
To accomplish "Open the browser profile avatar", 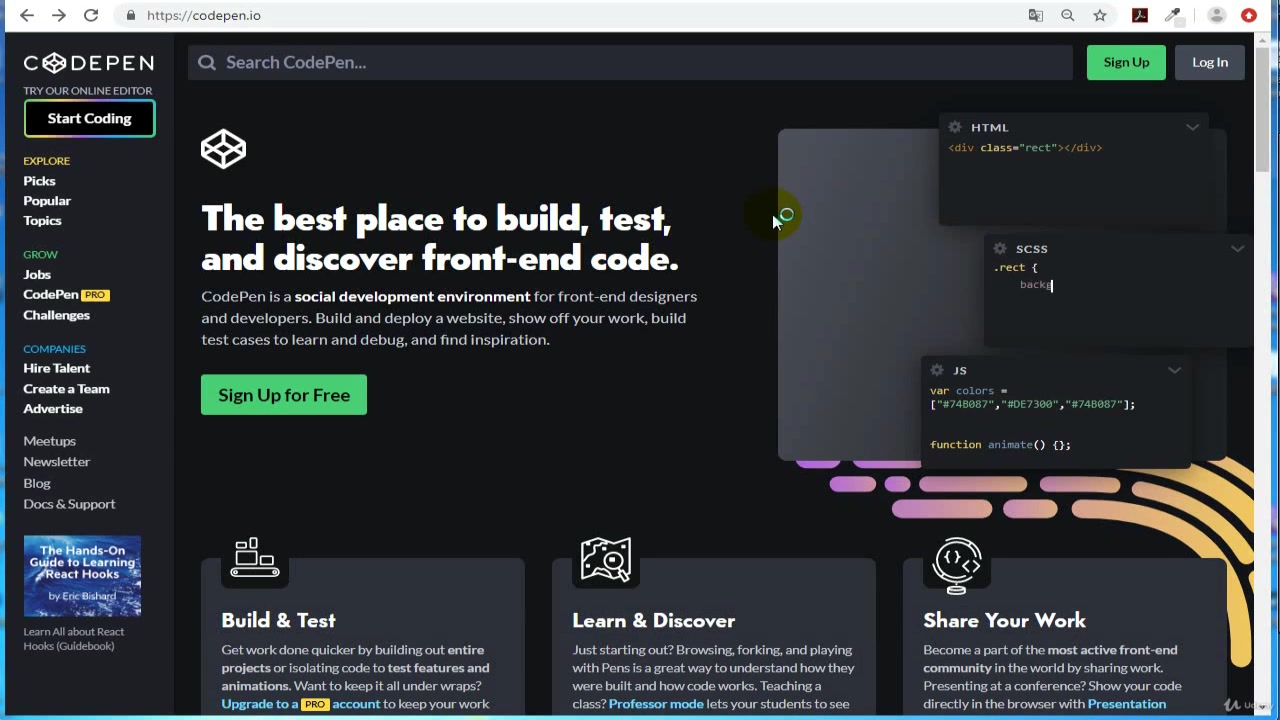I will tap(1217, 15).
